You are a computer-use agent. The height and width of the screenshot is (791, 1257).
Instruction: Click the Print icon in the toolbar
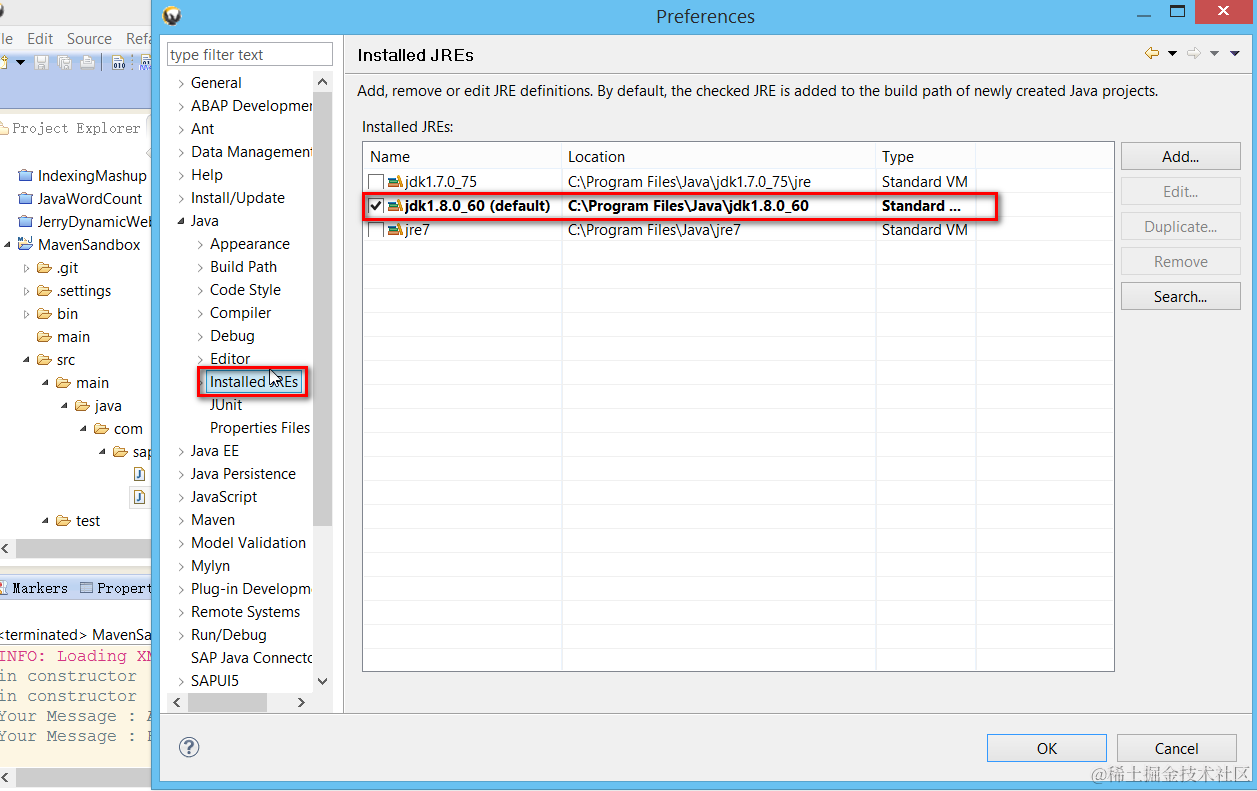[87, 62]
